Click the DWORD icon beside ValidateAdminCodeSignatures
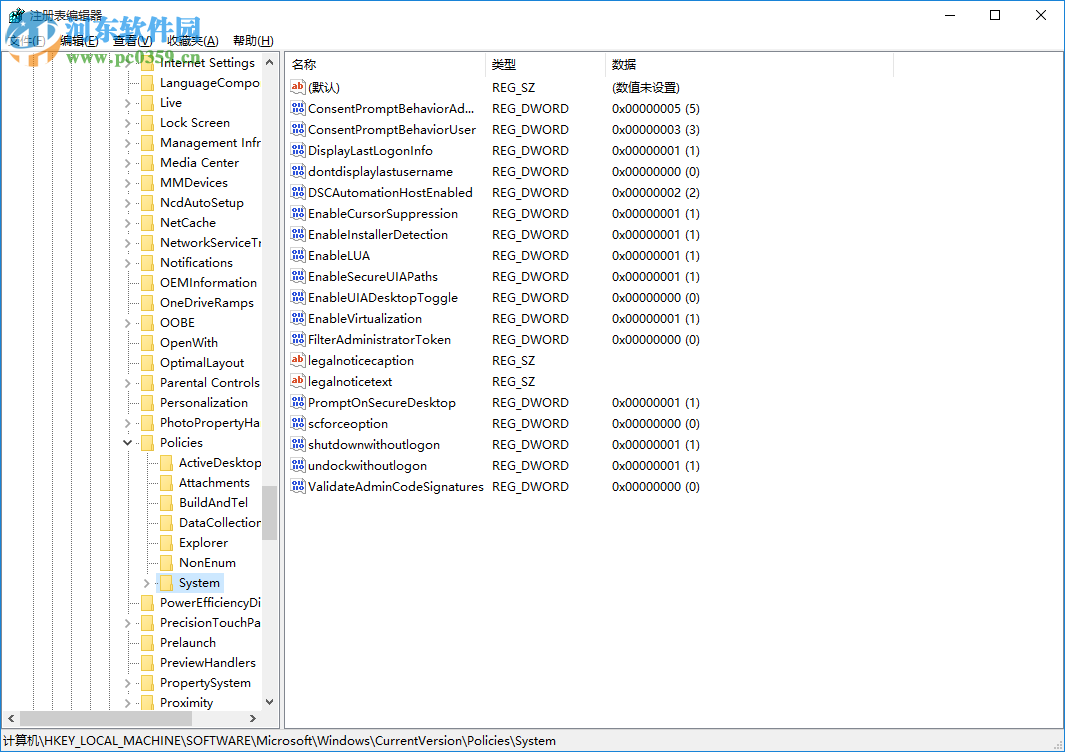1065x752 pixels. 298,486
